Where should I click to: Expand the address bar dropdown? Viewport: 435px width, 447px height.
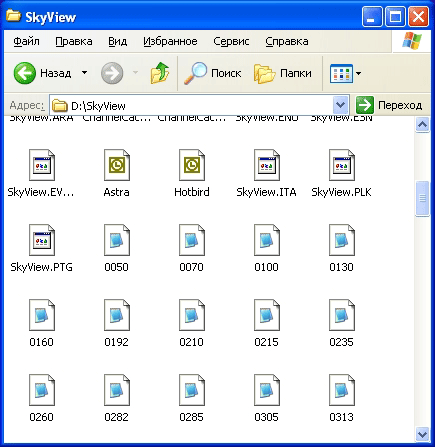pyautogui.click(x=340, y=105)
